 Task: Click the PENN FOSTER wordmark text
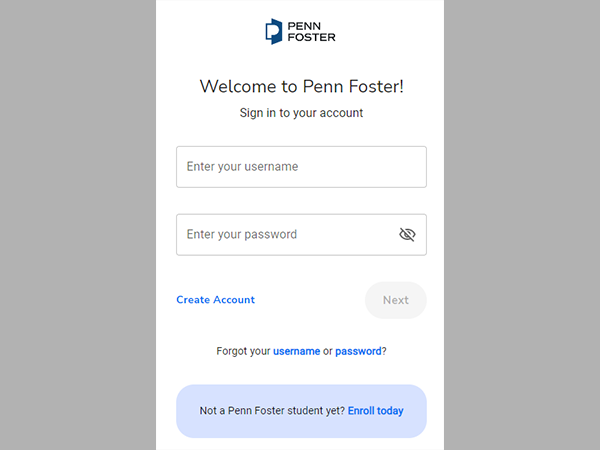311,31
